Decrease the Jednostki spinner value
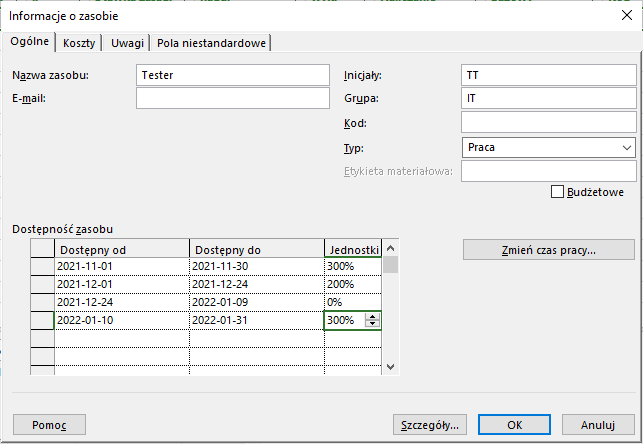The width and height of the screenshot is (643, 444). (x=373, y=324)
